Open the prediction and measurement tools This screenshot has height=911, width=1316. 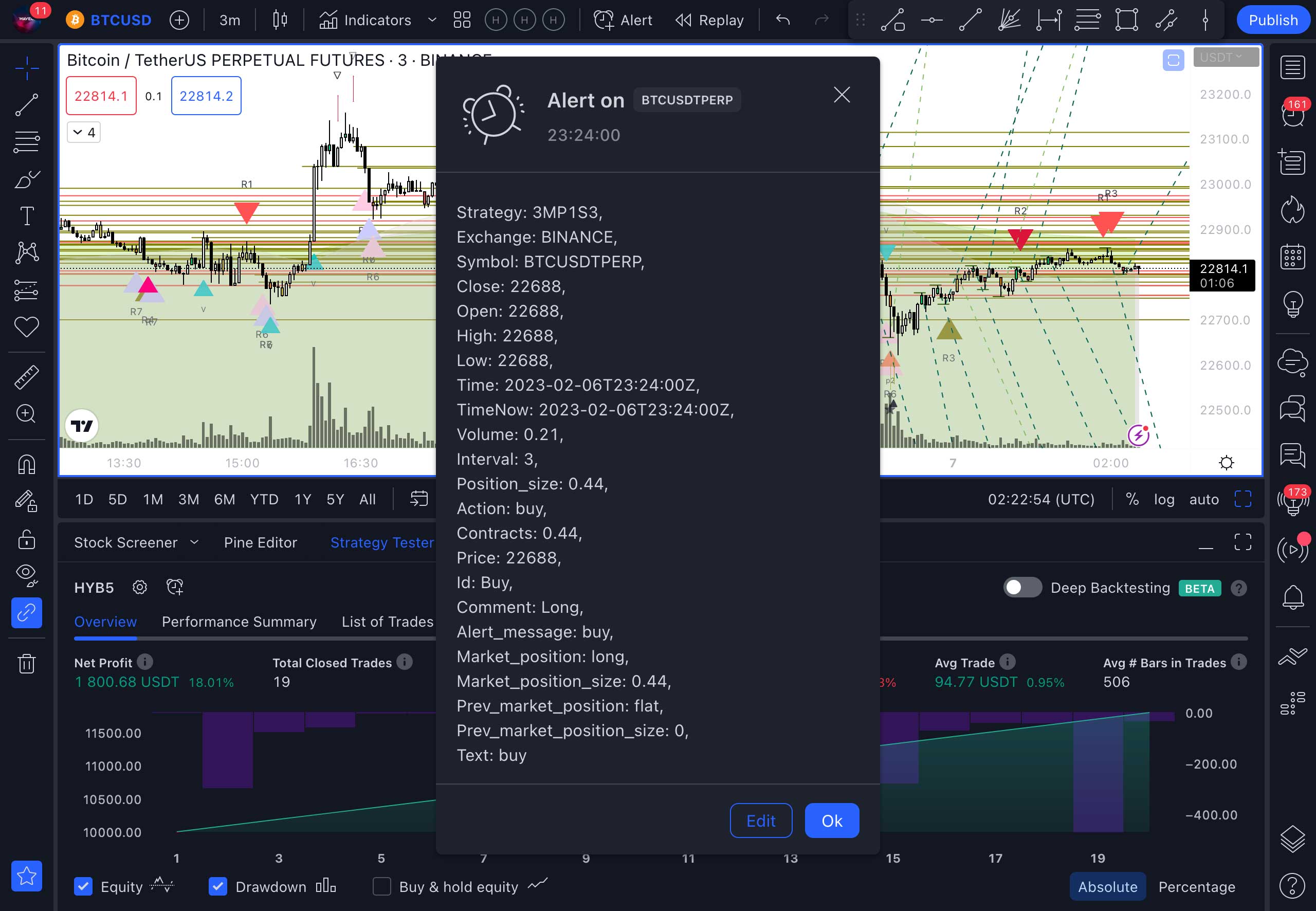tap(27, 290)
